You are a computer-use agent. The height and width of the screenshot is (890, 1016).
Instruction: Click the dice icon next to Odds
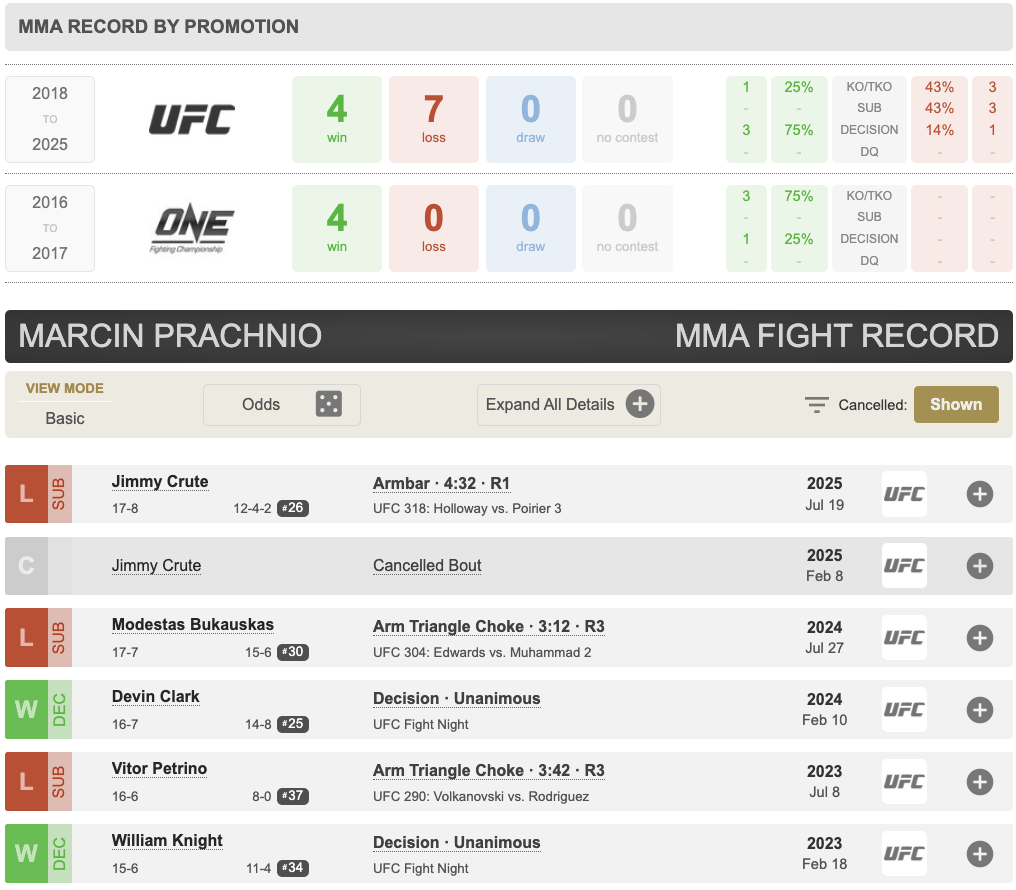tap(328, 405)
